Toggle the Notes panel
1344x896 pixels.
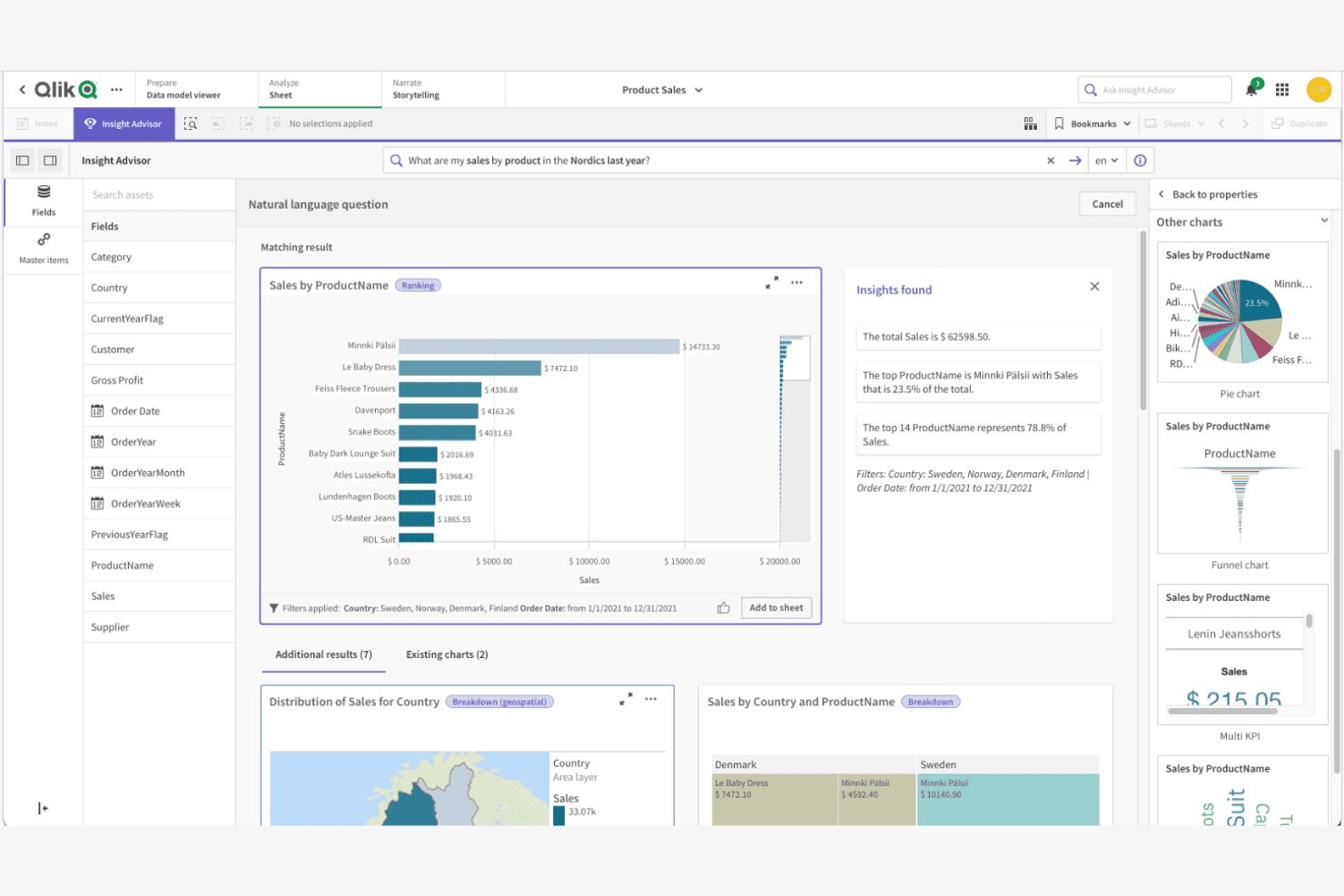[x=37, y=123]
